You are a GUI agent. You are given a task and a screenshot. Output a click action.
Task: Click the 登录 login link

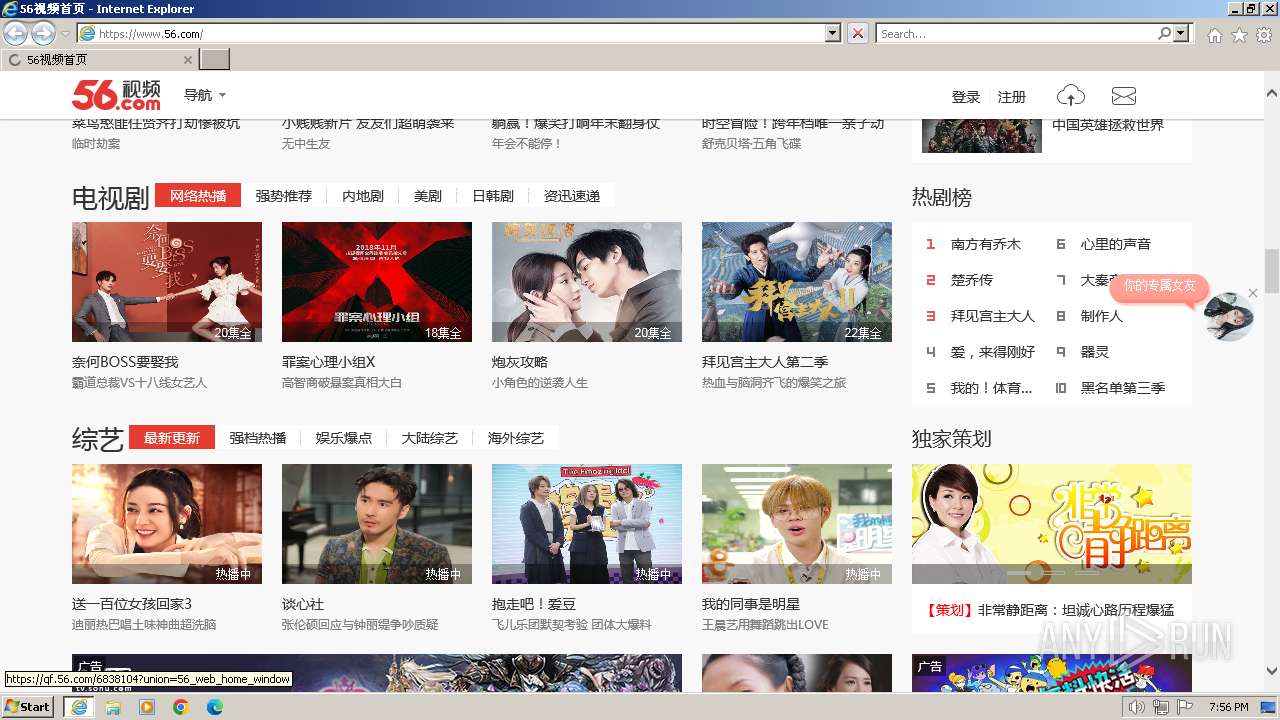[x=966, y=97]
